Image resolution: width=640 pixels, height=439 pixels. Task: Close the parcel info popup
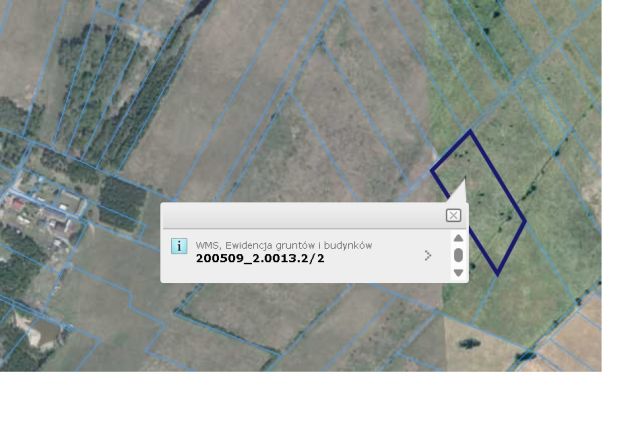pos(453,215)
